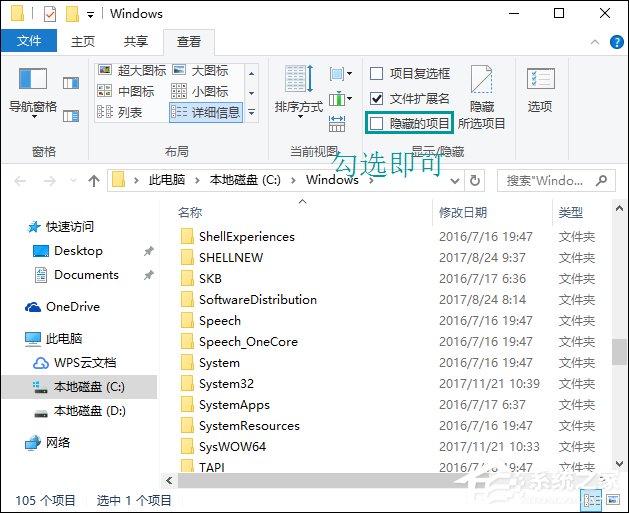
Task: Click the size all columns to fit icon
Action: pyautogui.click(x=337, y=124)
